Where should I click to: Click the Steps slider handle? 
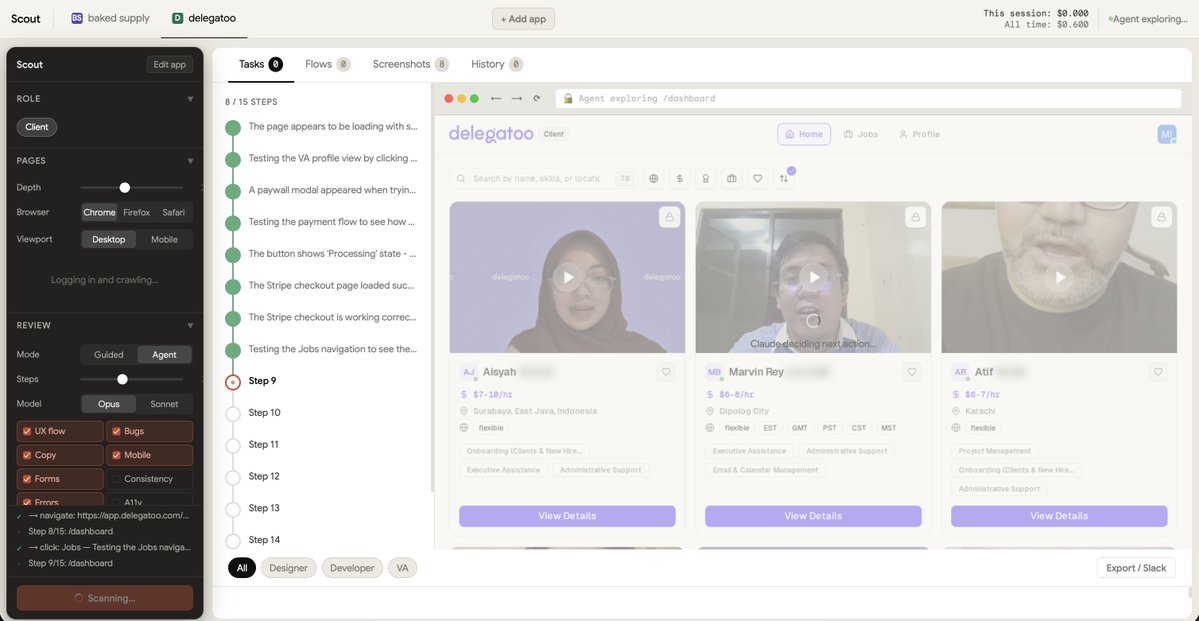tap(122, 379)
